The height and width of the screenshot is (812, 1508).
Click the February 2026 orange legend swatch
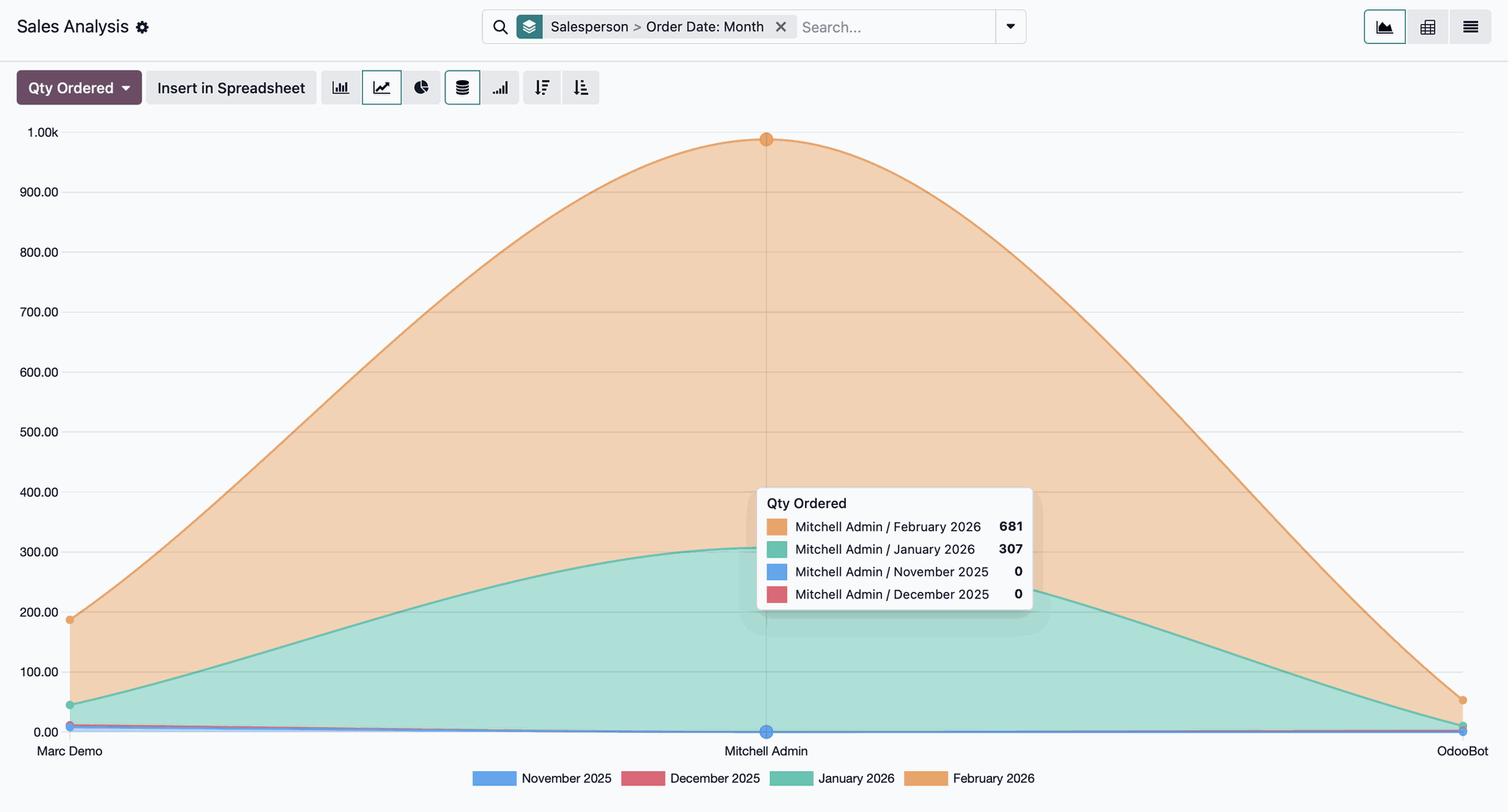click(926, 778)
